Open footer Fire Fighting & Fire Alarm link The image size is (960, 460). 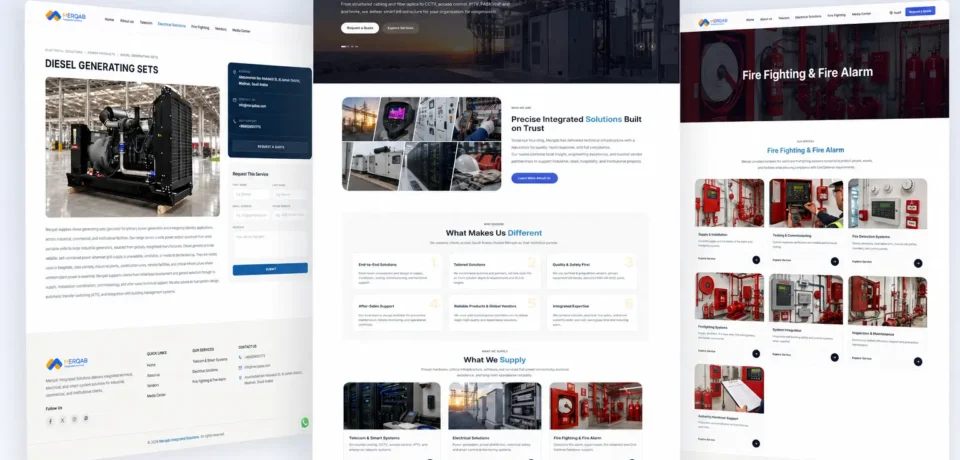tap(209, 380)
